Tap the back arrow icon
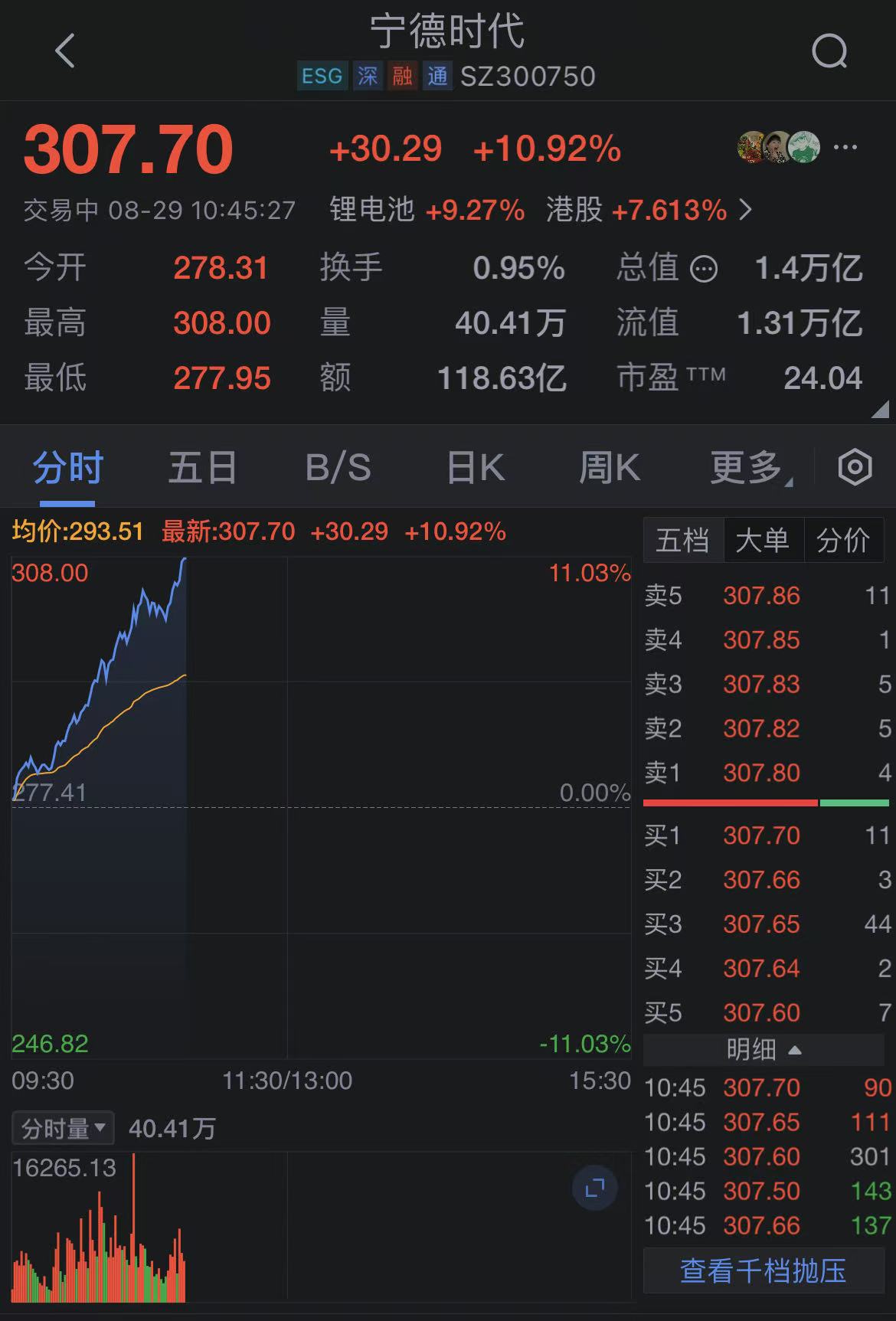The image size is (896, 1321). (66, 51)
